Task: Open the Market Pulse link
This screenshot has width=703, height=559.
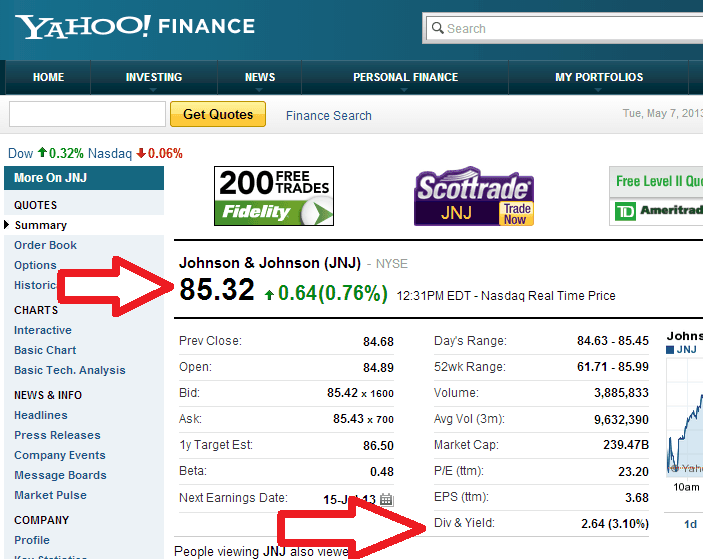Action: coord(50,495)
